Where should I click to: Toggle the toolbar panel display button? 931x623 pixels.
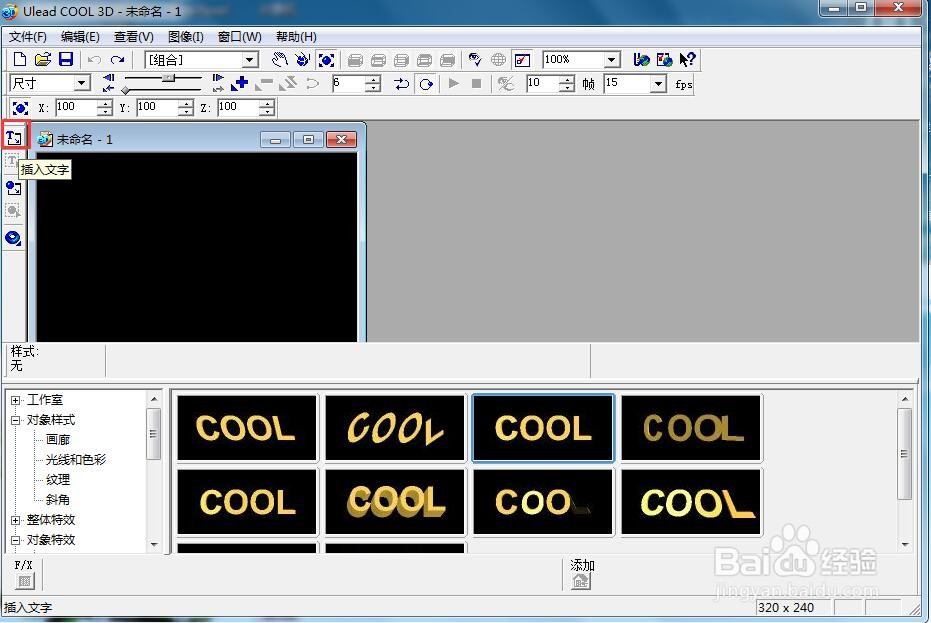[522, 59]
